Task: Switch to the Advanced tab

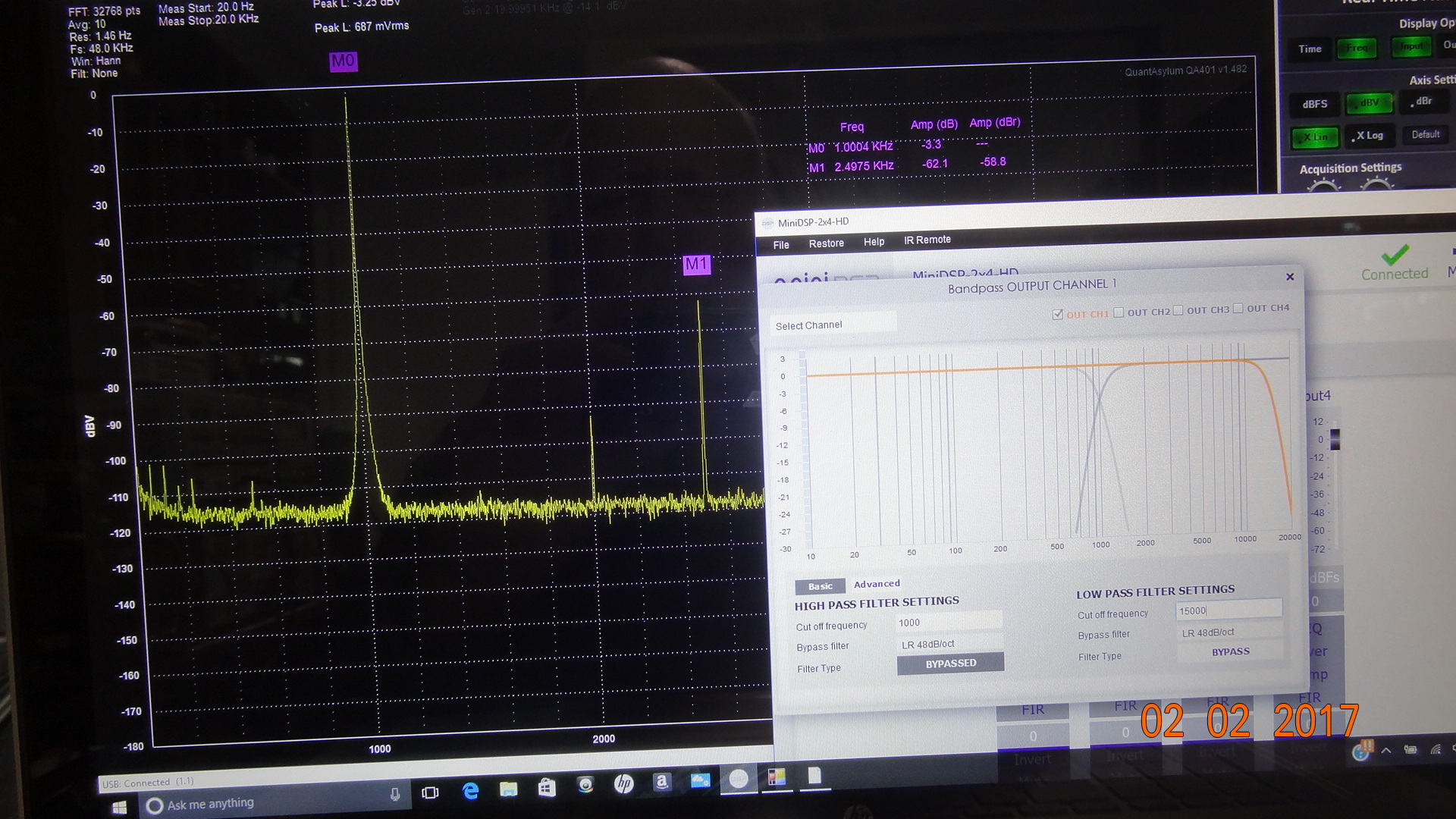Action: click(877, 584)
